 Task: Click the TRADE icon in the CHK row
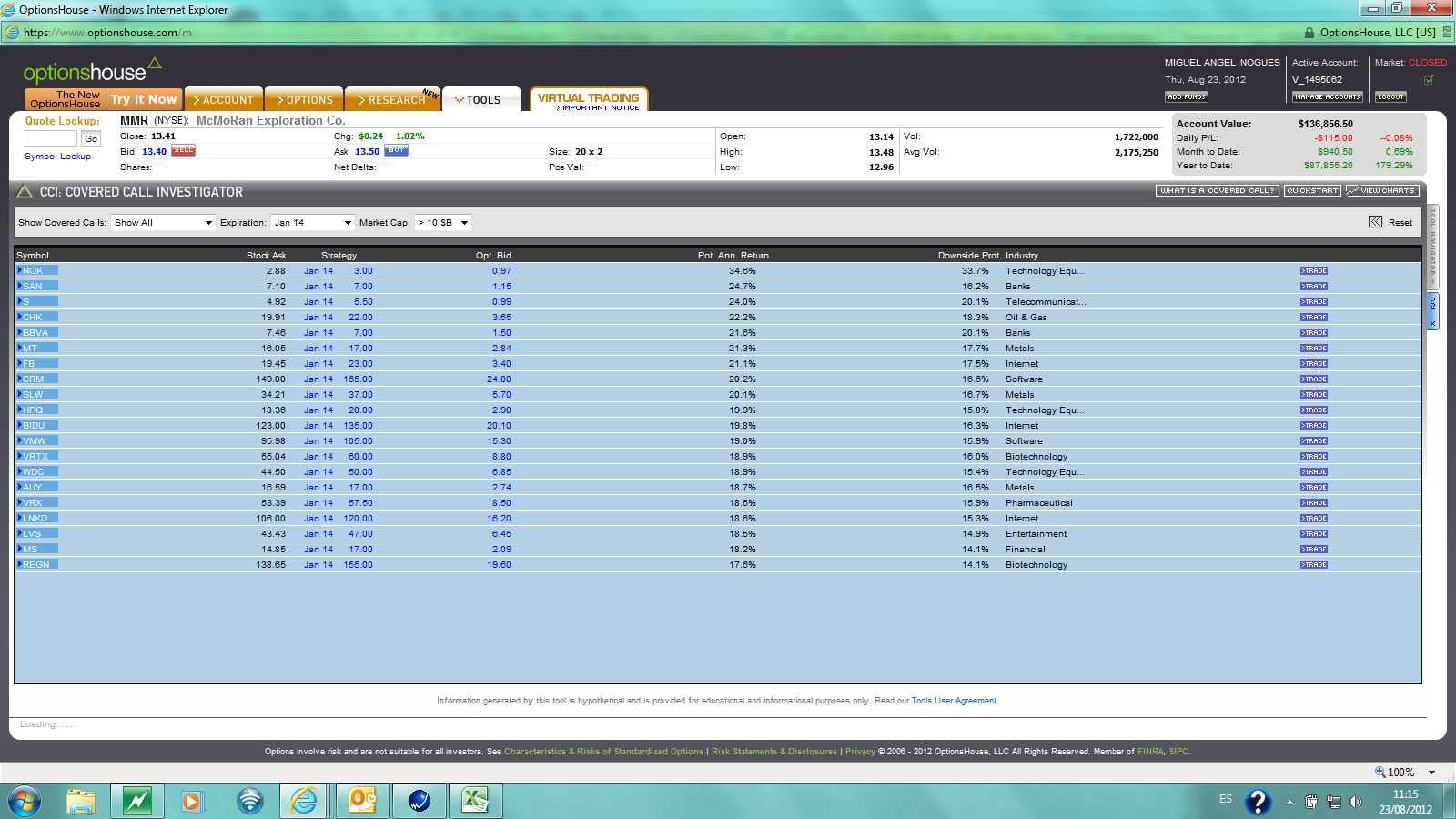(x=1314, y=318)
